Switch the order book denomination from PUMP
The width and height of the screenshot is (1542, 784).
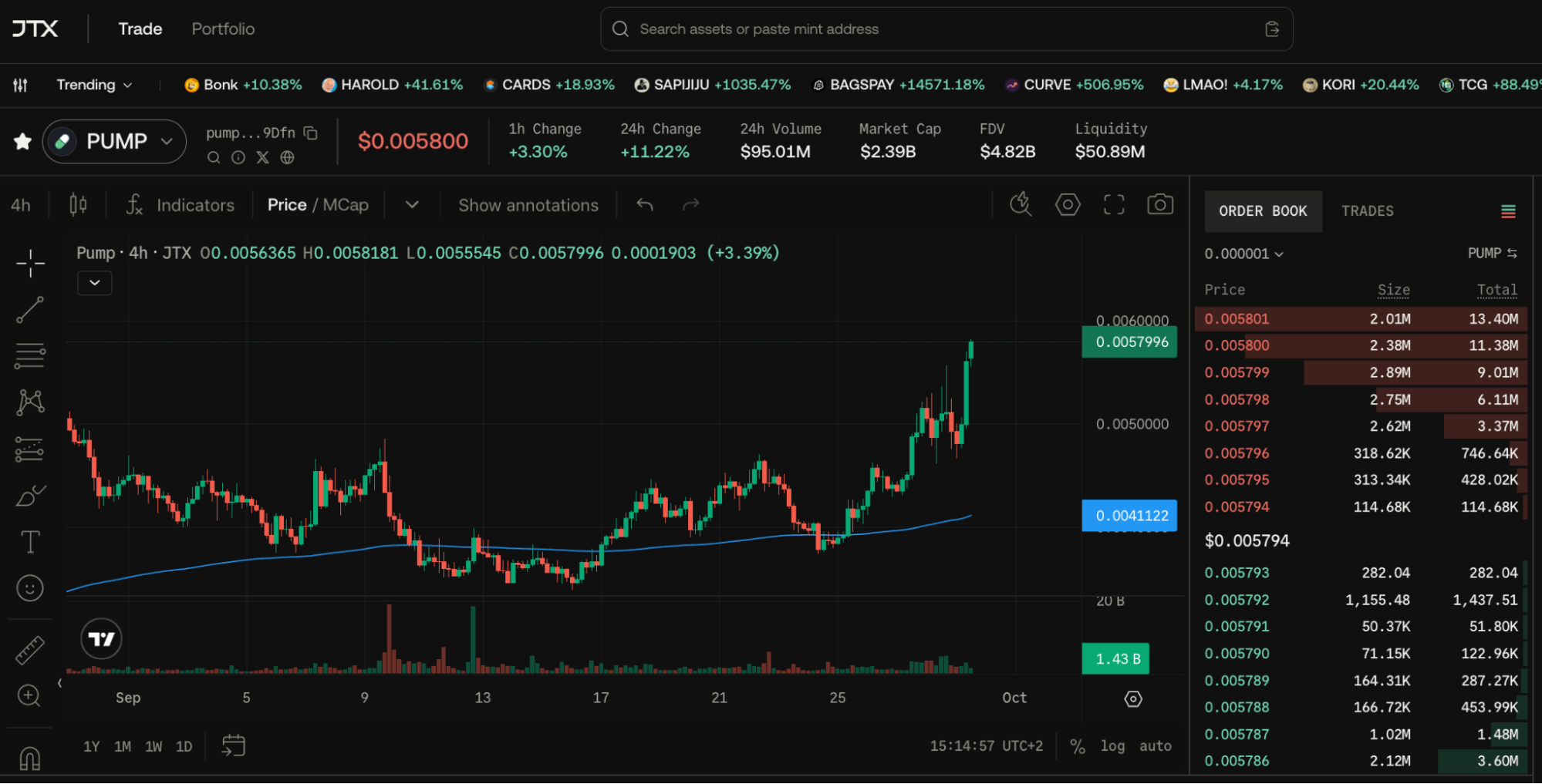point(1493,254)
